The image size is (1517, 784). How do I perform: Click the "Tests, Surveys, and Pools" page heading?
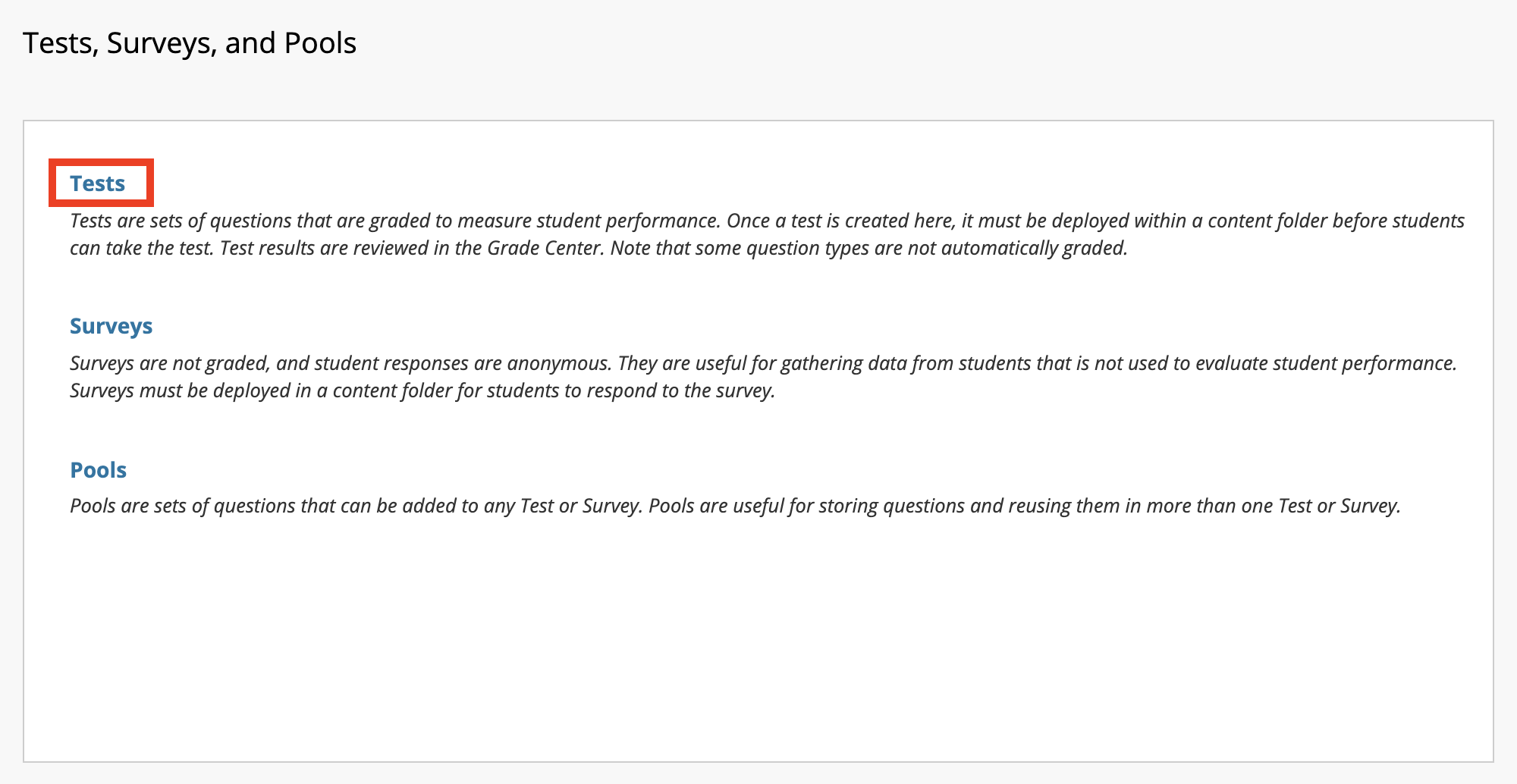click(190, 43)
